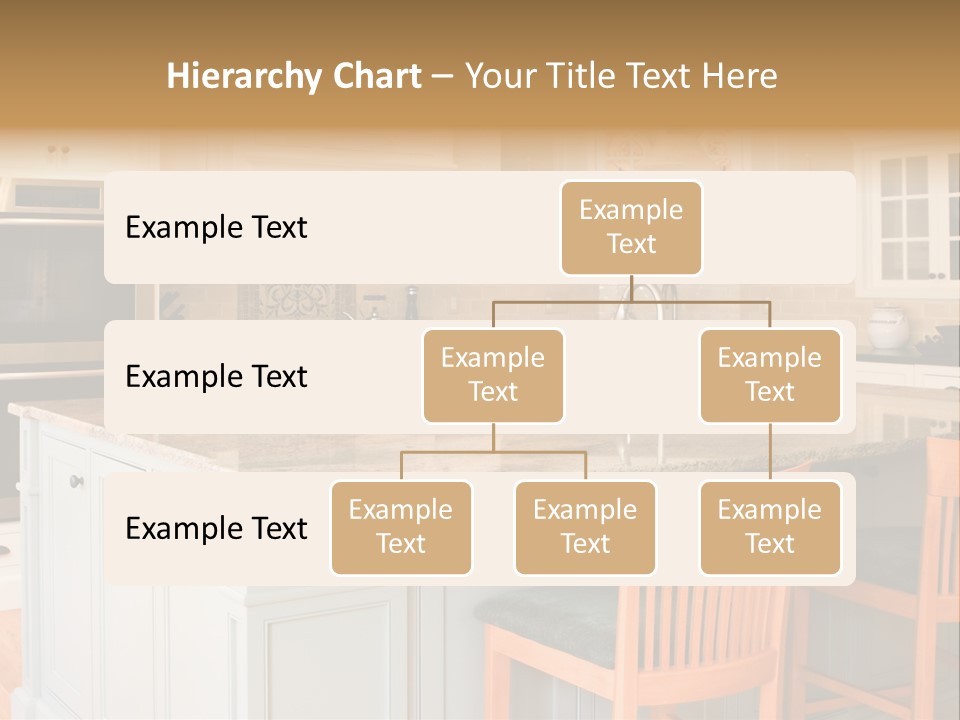Screen dimensions: 960x720
Task: Select the middle box in the bottom level
Action: coord(585,528)
